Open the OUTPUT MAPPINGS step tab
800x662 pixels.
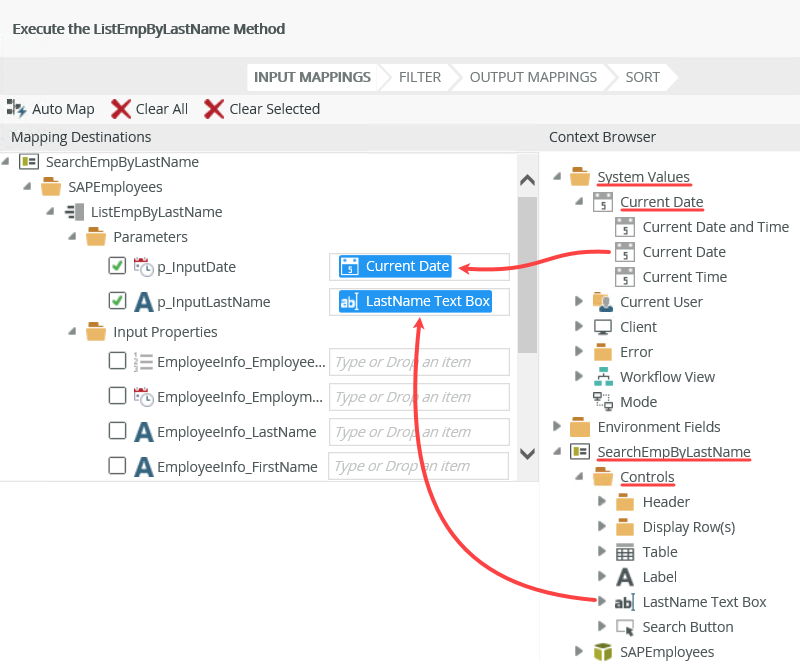point(533,77)
